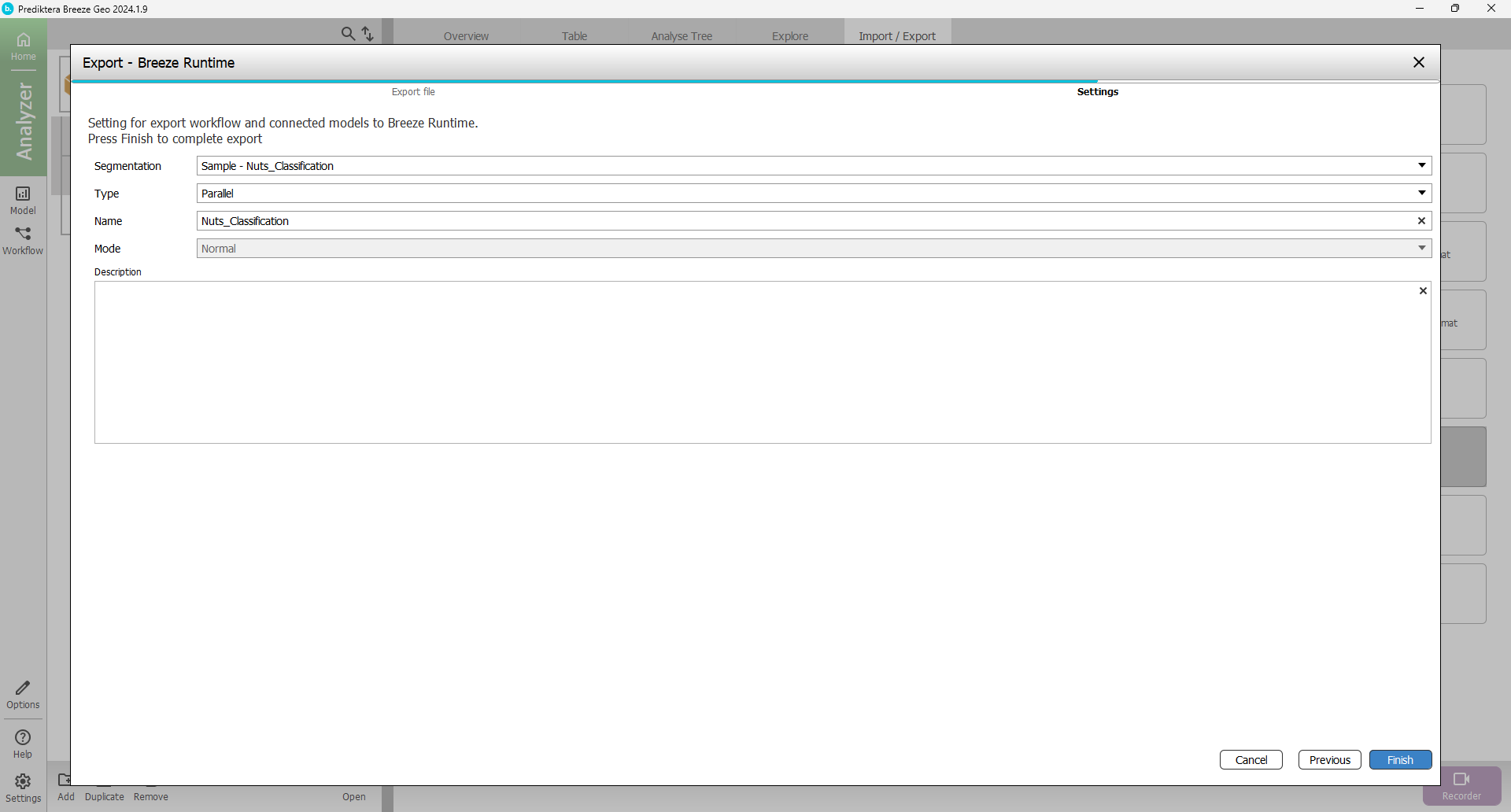Click the search magnifier icon
This screenshot has width=1511, height=812.
pos(348,34)
